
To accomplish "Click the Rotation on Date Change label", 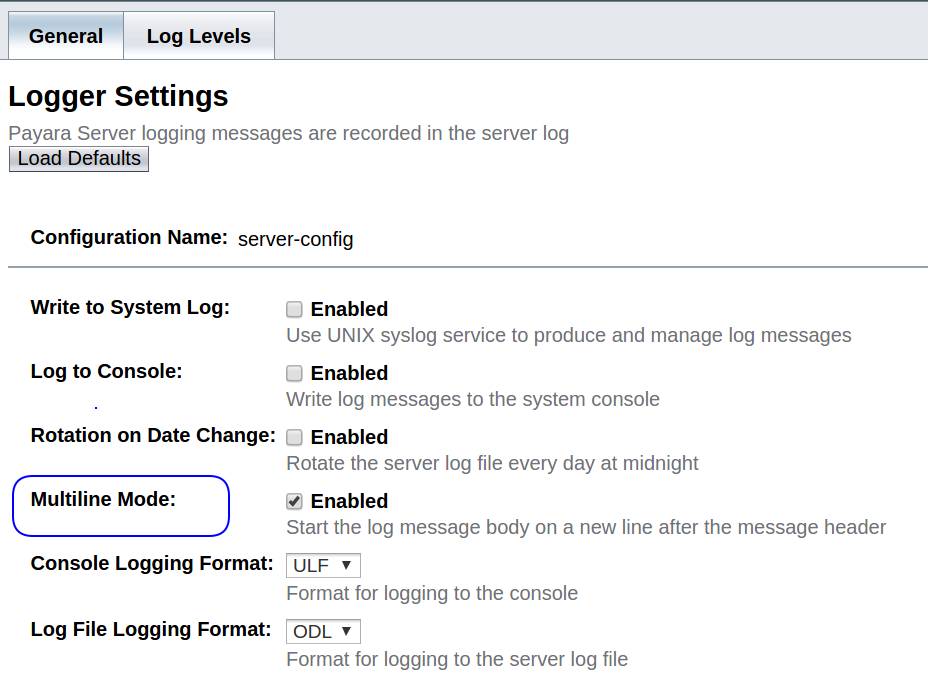I will pyautogui.click(x=152, y=435).
